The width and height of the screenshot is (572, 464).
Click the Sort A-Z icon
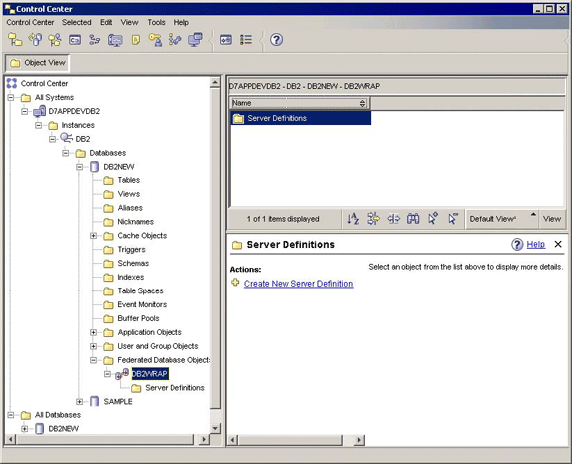pyautogui.click(x=353, y=219)
